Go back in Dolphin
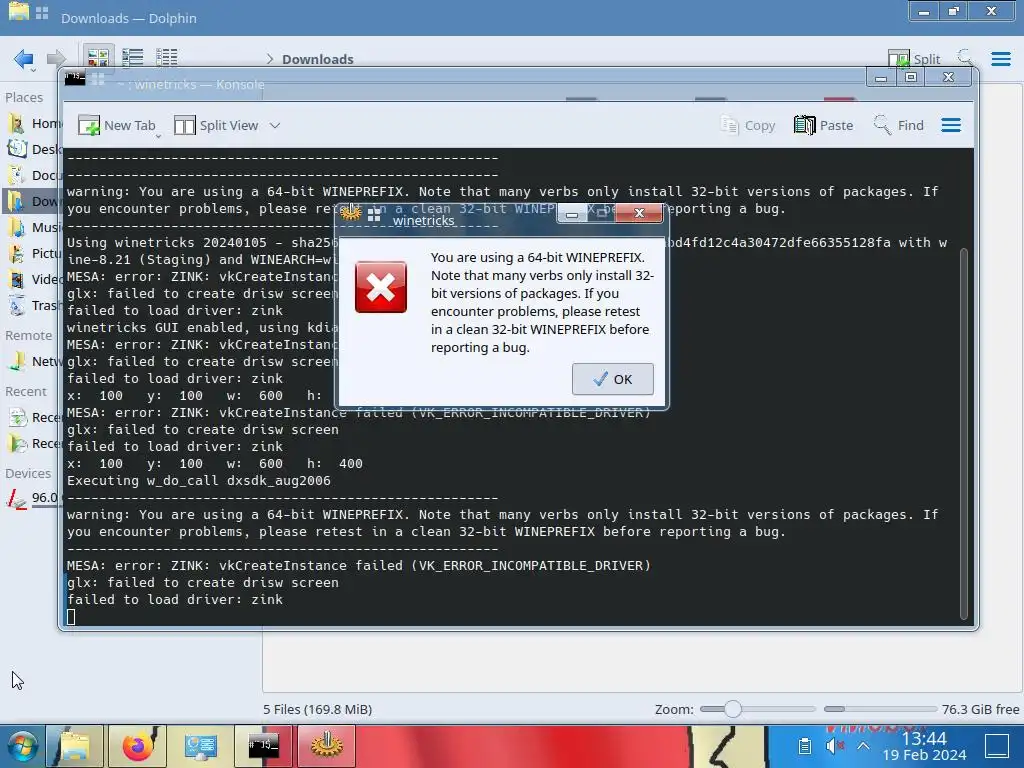 point(24,59)
